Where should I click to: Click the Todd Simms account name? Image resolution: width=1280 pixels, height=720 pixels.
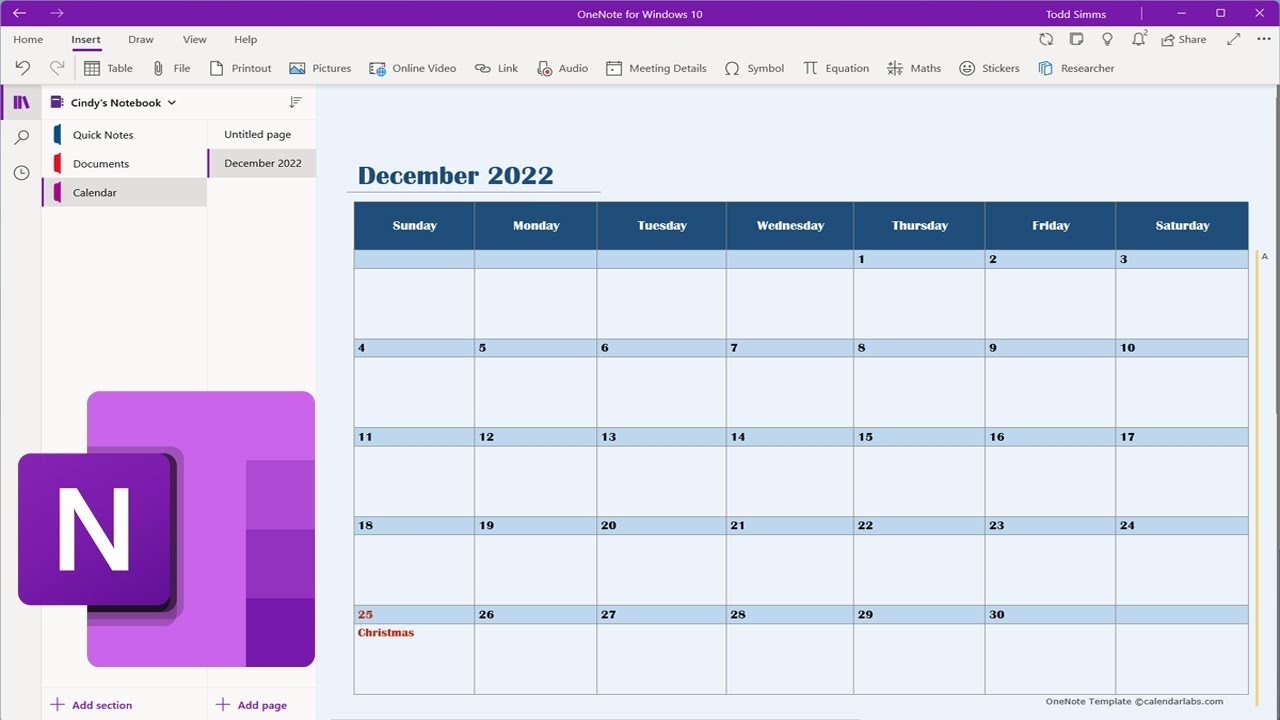1076,14
